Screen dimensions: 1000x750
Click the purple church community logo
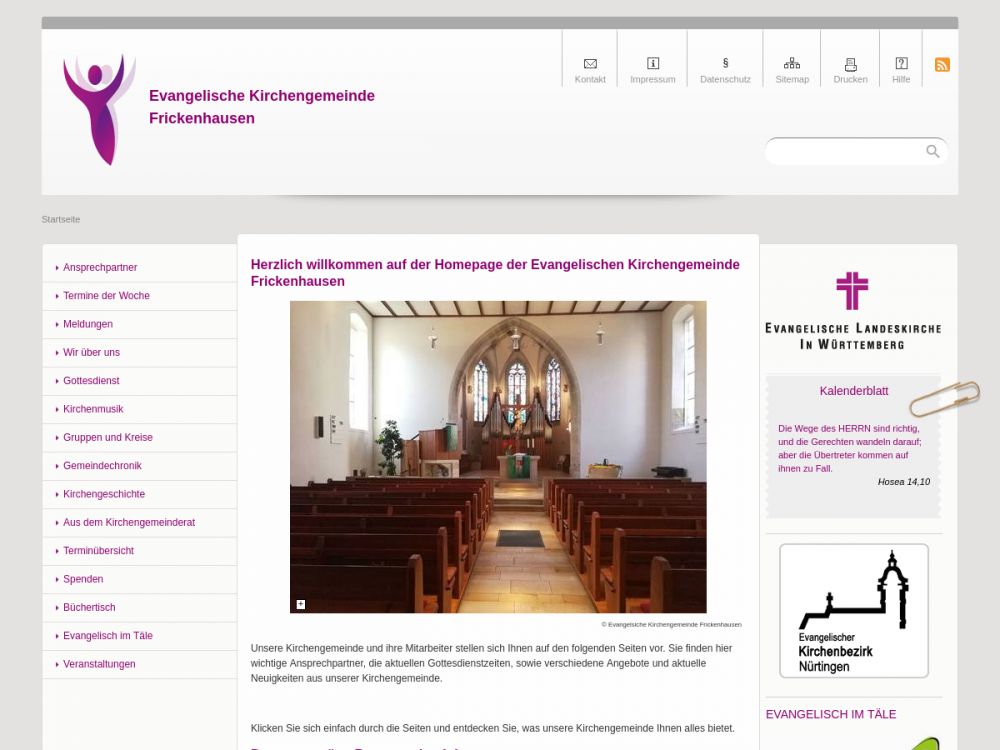coord(99,109)
